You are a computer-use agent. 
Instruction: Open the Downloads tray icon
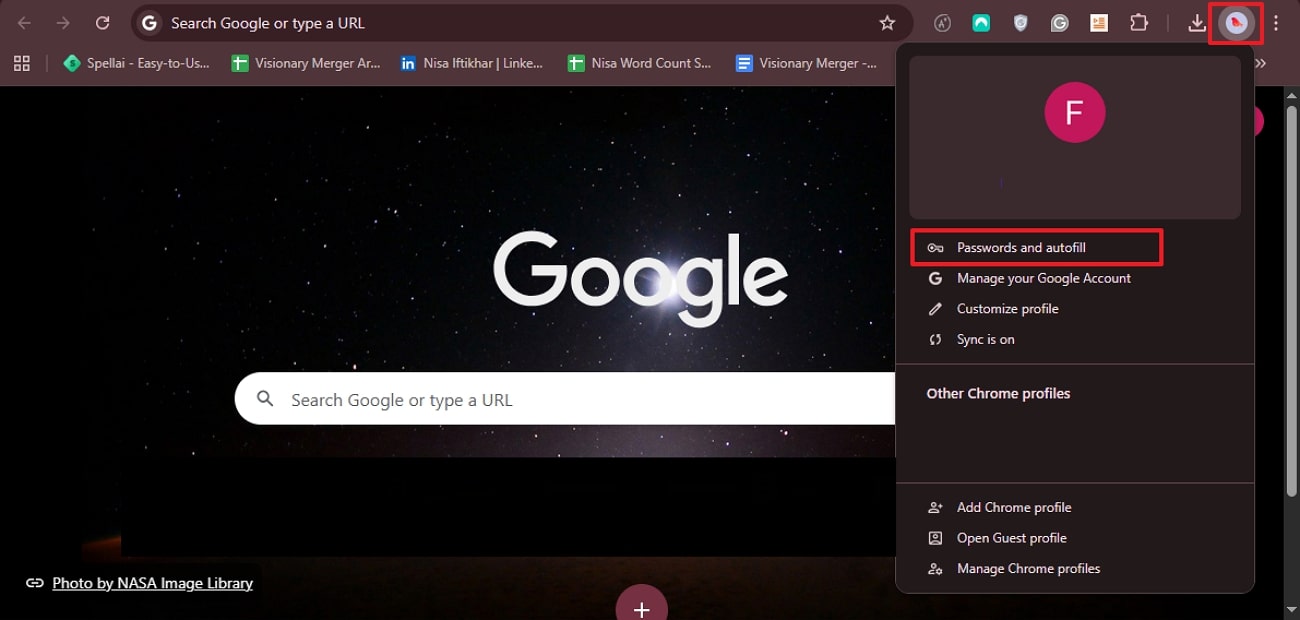point(1196,22)
